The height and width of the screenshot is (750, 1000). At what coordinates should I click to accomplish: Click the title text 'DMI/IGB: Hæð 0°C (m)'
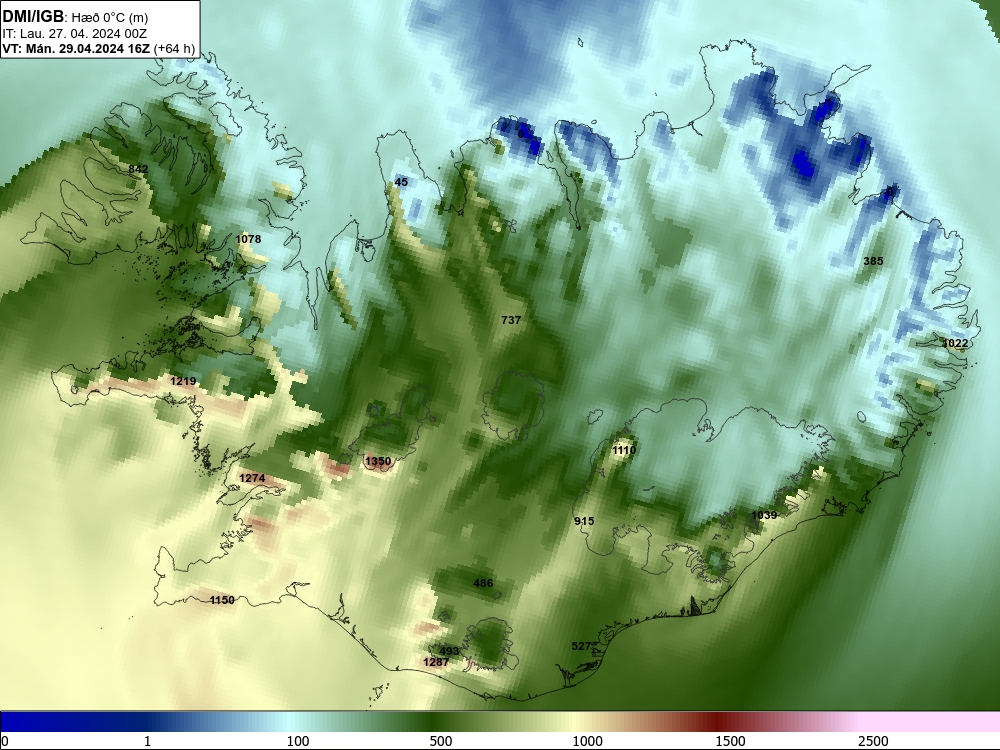pyautogui.click(x=75, y=17)
